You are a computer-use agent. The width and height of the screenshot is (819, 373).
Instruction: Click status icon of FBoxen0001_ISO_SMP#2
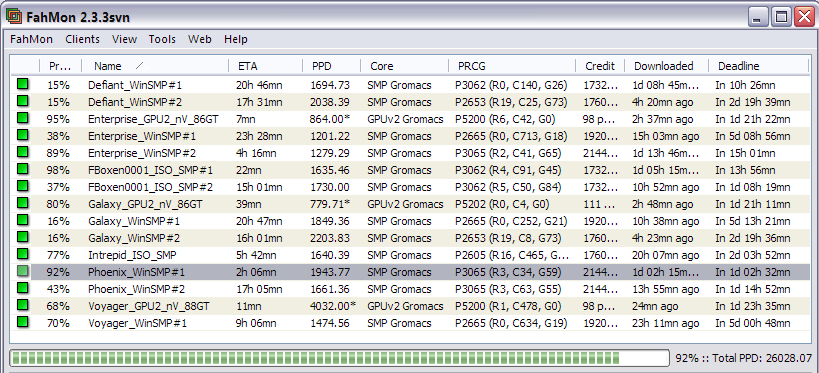tap(22, 186)
